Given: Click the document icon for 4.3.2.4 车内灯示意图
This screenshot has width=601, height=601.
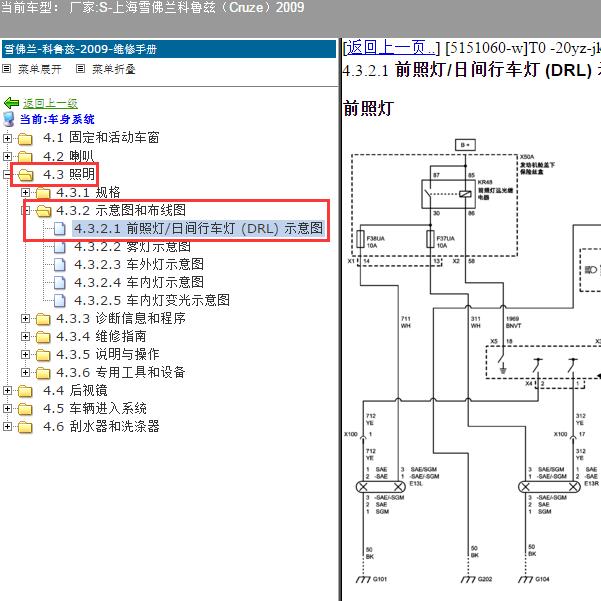Looking at the screenshot, I should (59, 282).
